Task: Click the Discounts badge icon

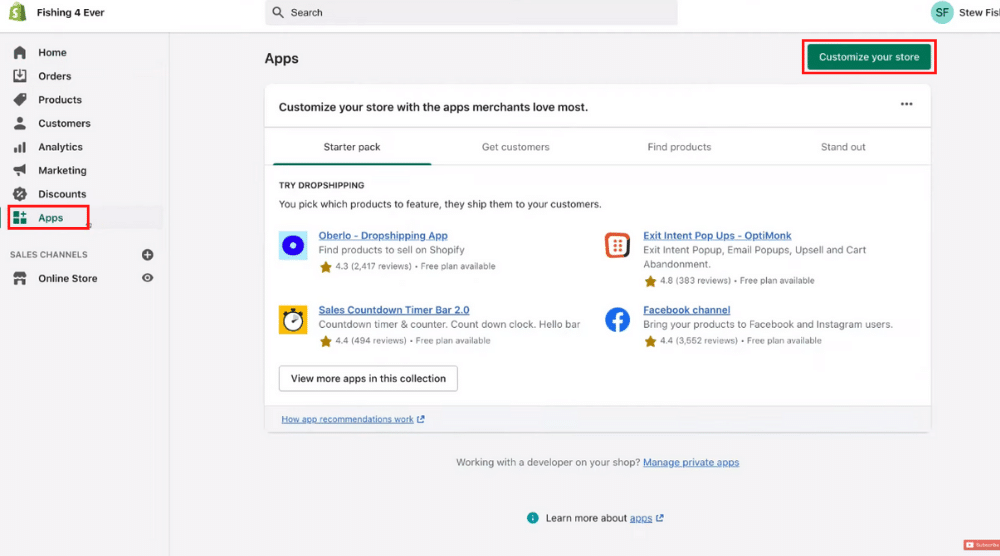Action: [20, 194]
